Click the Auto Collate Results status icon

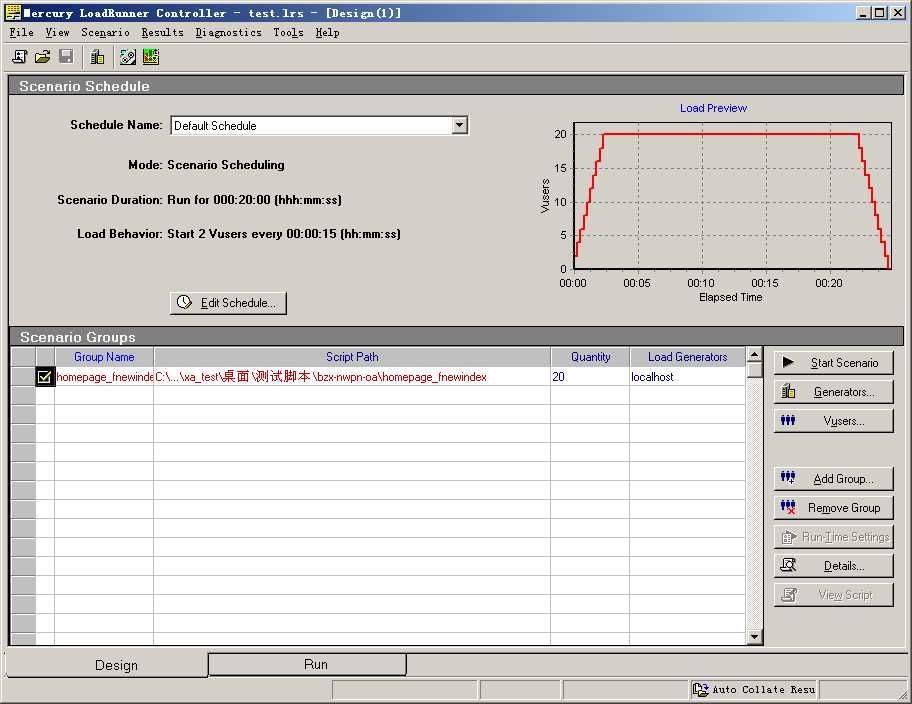[701, 689]
